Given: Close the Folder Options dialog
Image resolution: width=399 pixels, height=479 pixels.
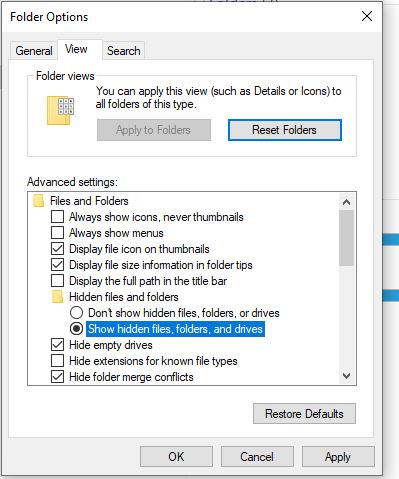Looking at the screenshot, I should click(x=367, y=16).
